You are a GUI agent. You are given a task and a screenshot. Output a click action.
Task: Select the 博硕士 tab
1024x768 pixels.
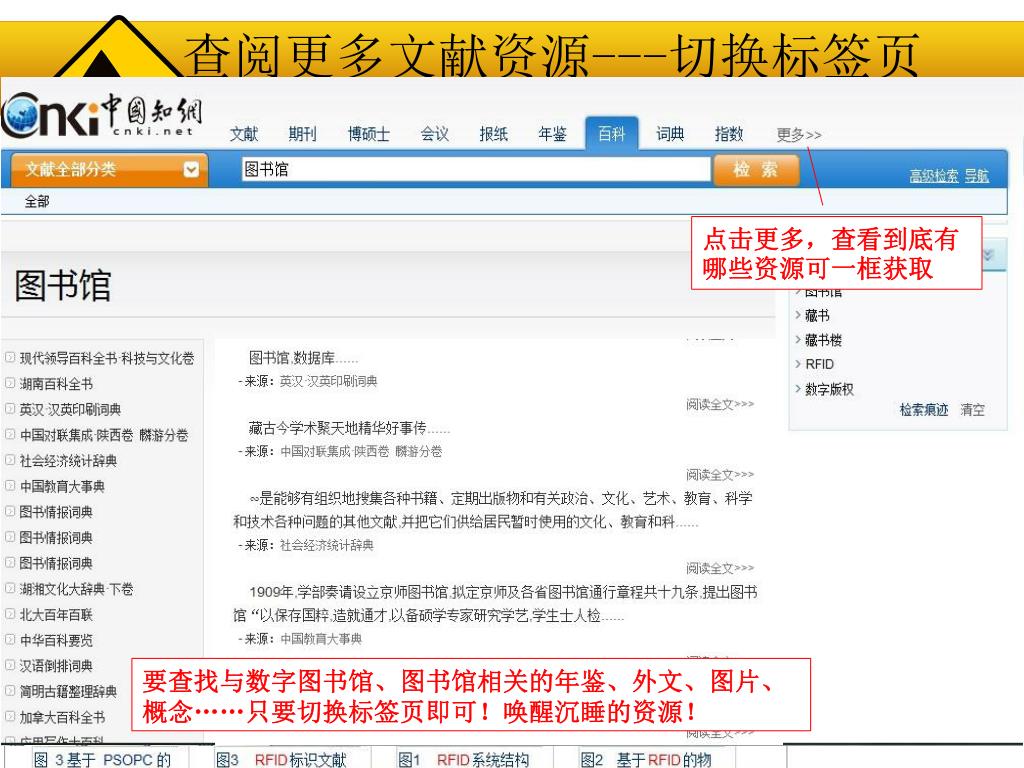point(368,134)
